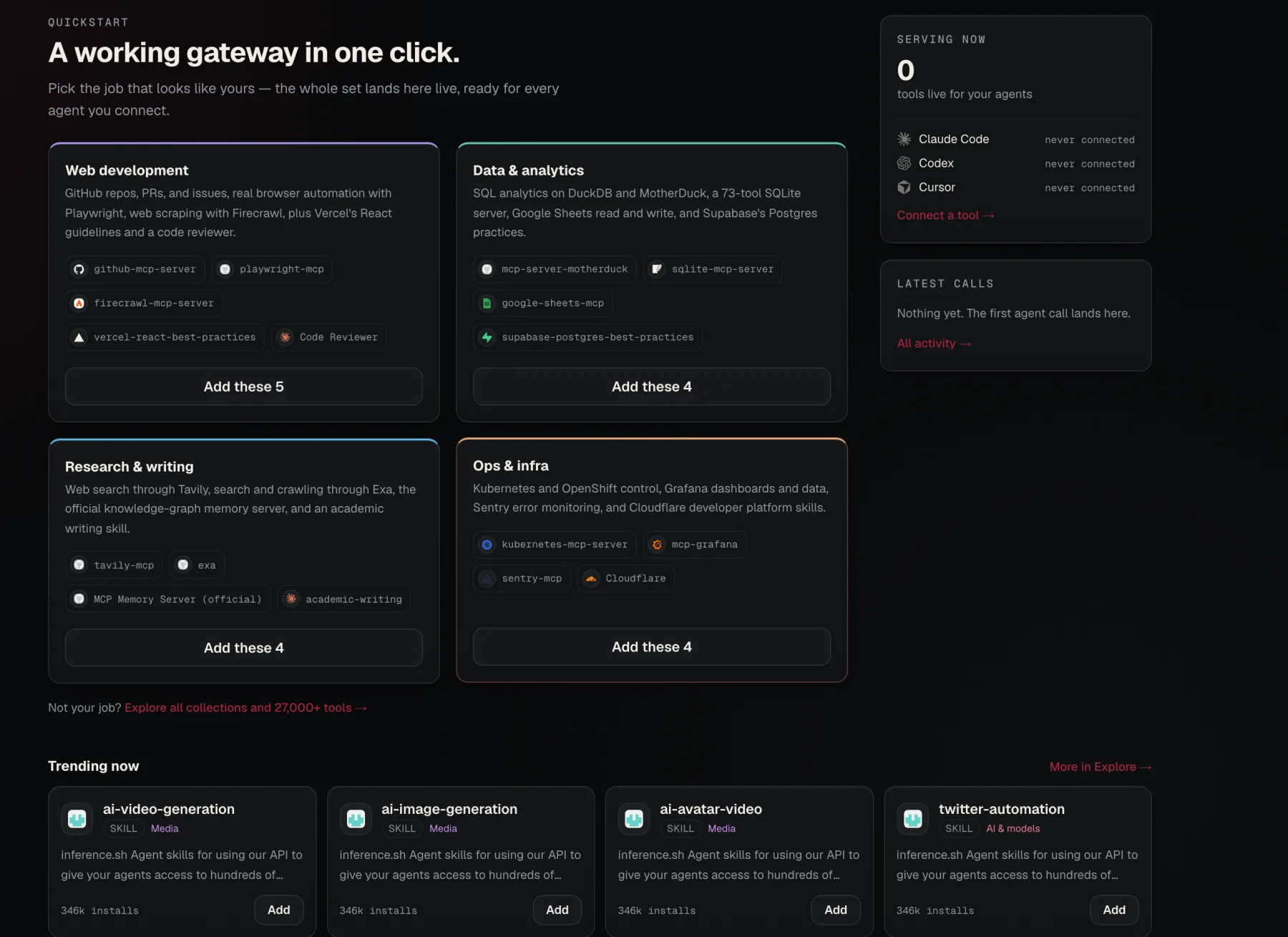Add the ai-video-generation skill
Viewport: 1288px width, 937px height.
coord(279,910)
